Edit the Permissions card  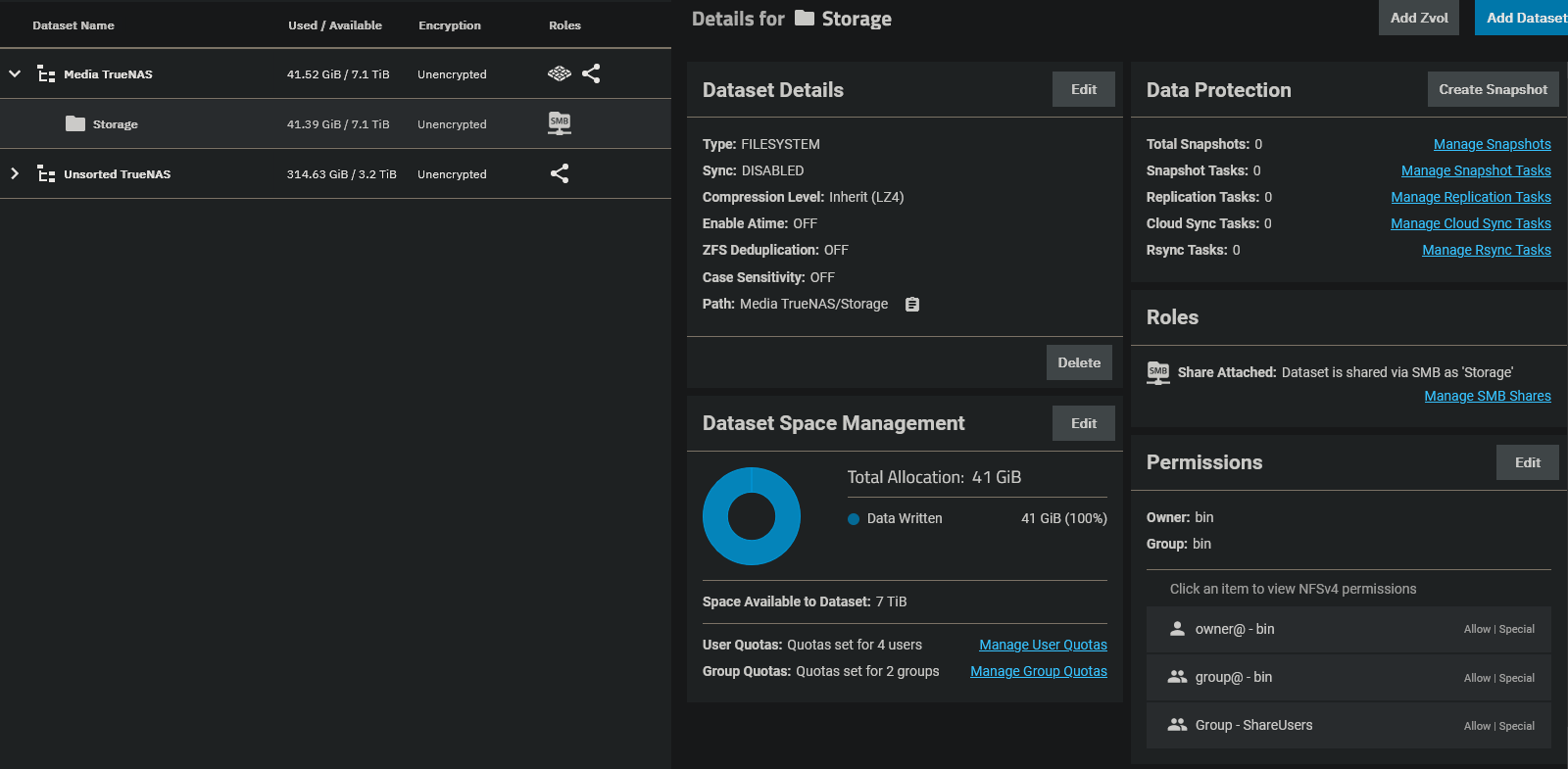[1528, 462]
